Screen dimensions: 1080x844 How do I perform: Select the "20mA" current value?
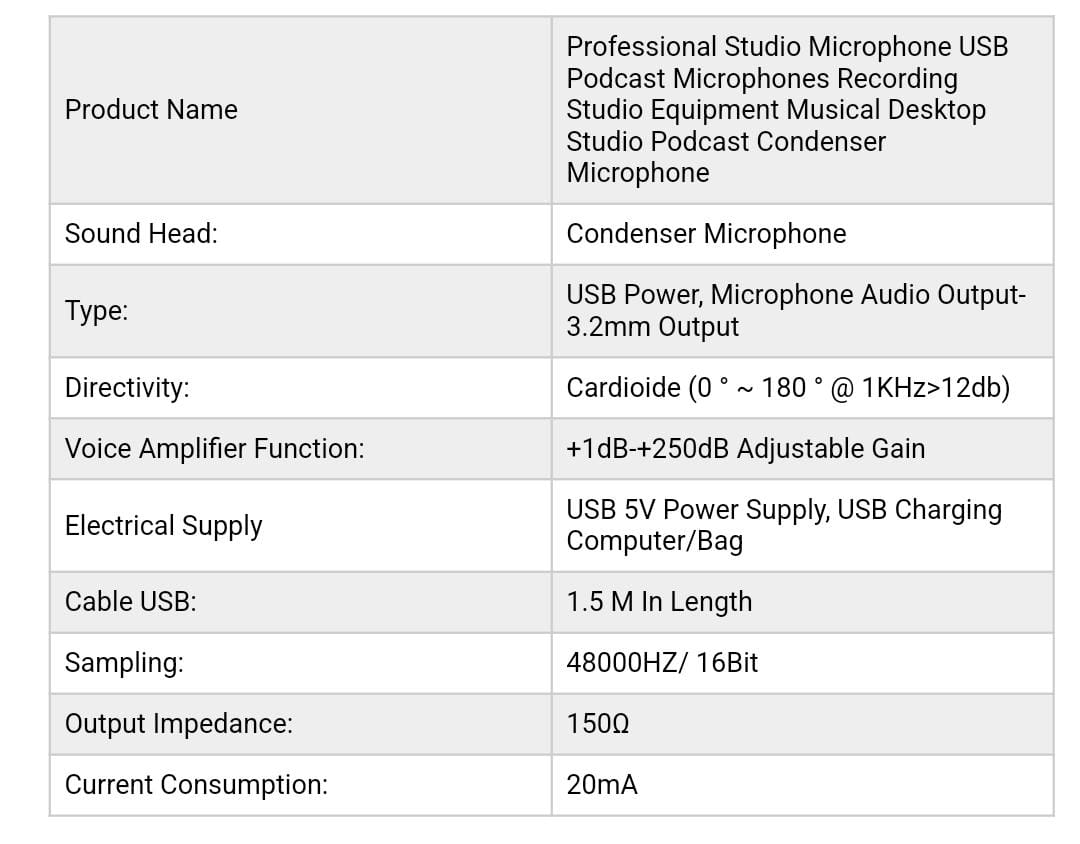point(602,785)
